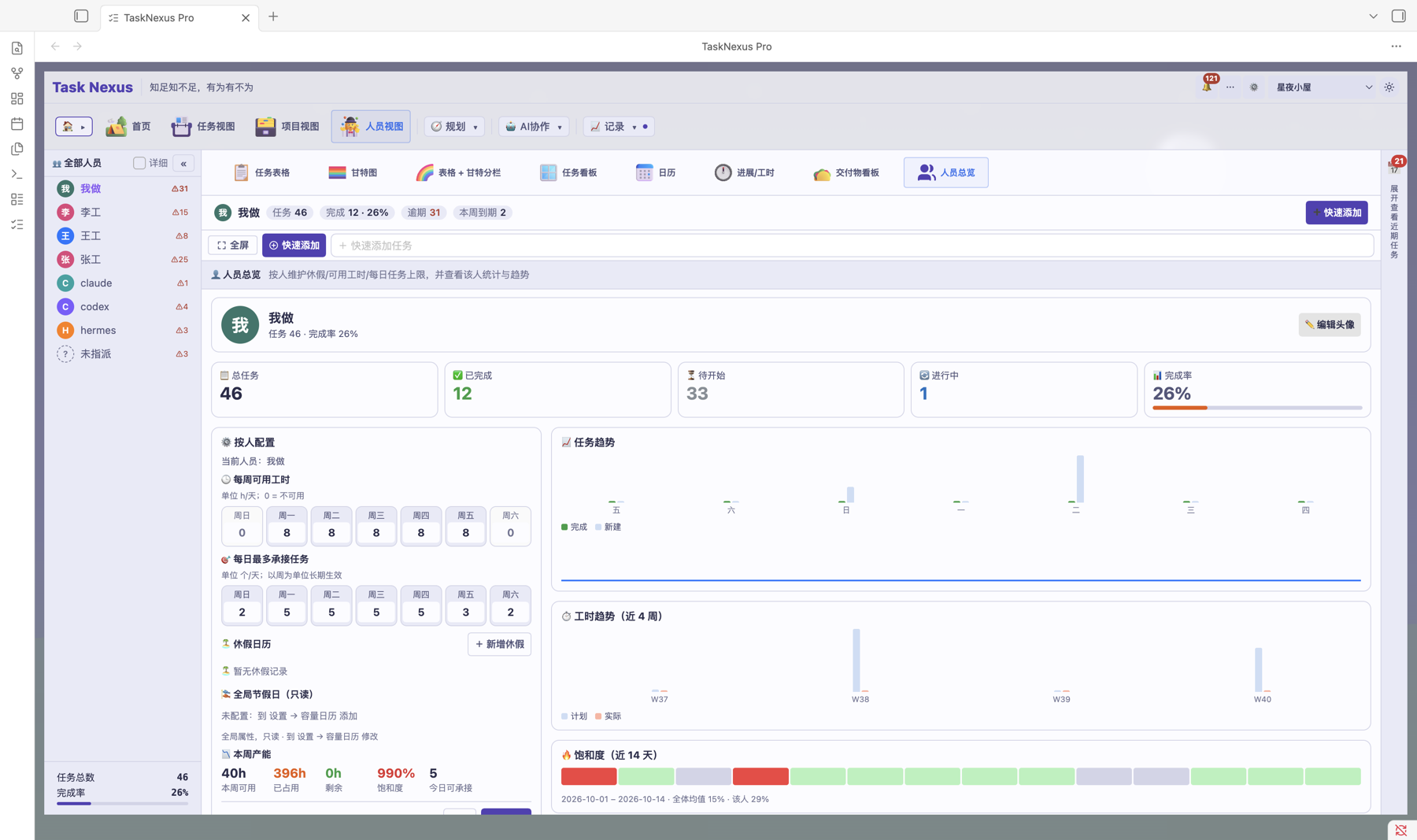Click 新增休假 button
Viewport: 1417px width, 840px height.
coord(500,644)
